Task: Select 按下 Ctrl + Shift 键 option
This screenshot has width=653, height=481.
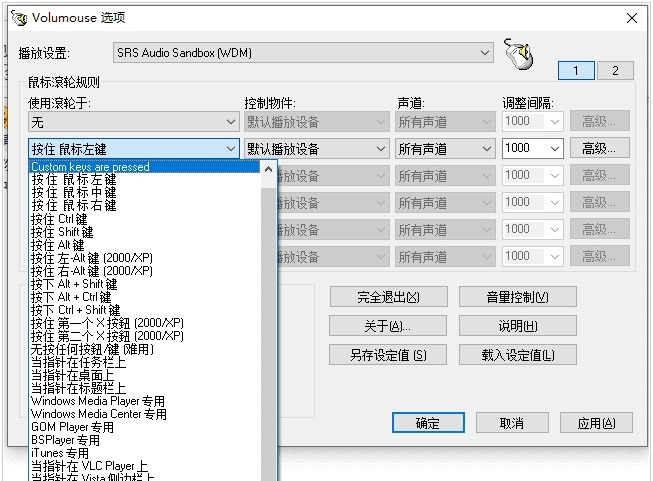Action: click(x=145, y=310)
